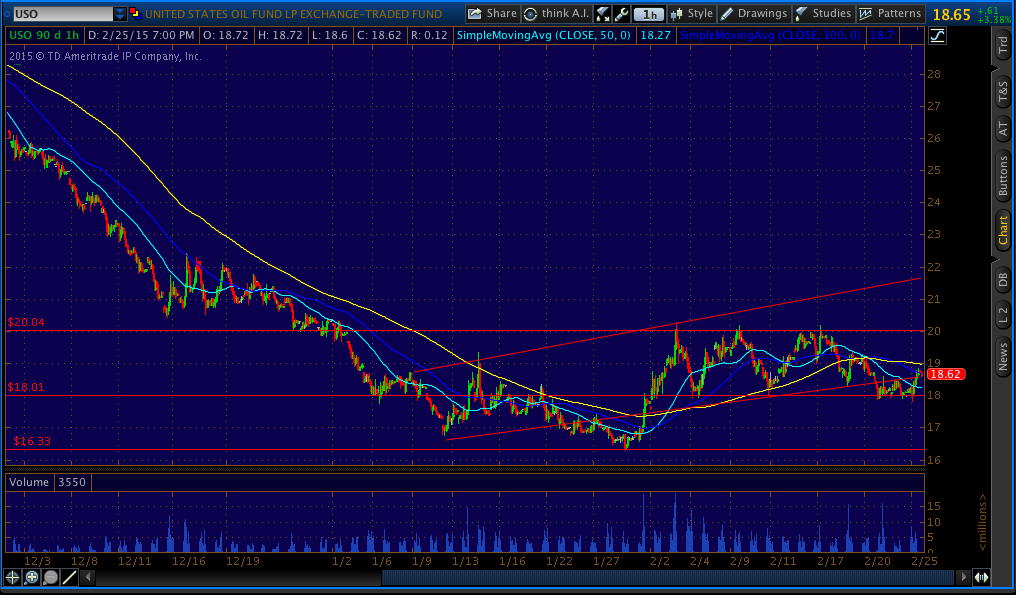Click the scroll left arrow
The width and height of the screenshot is (1016, 595).
click(88, 576)
